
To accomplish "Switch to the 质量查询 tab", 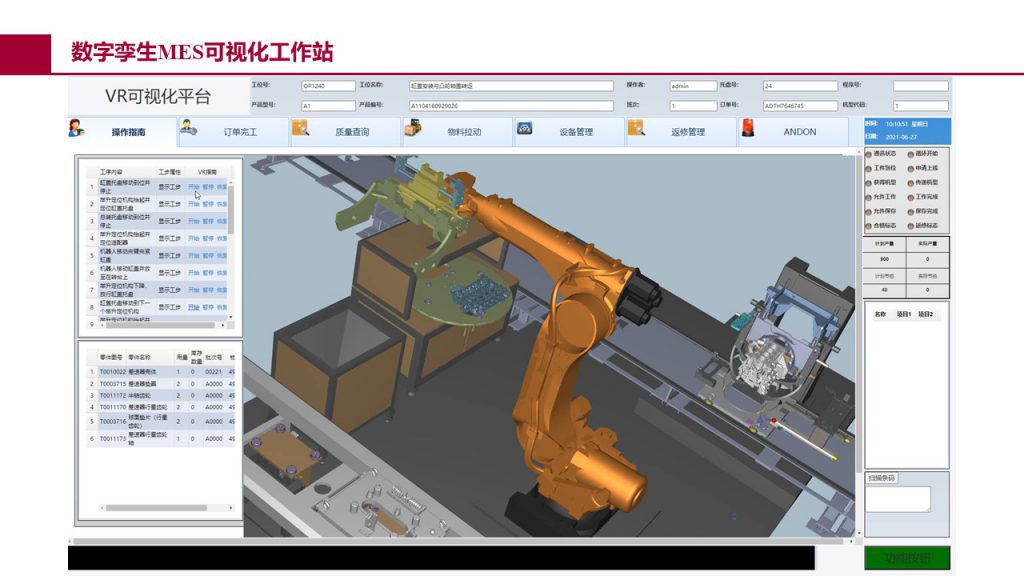I will 345,132.
